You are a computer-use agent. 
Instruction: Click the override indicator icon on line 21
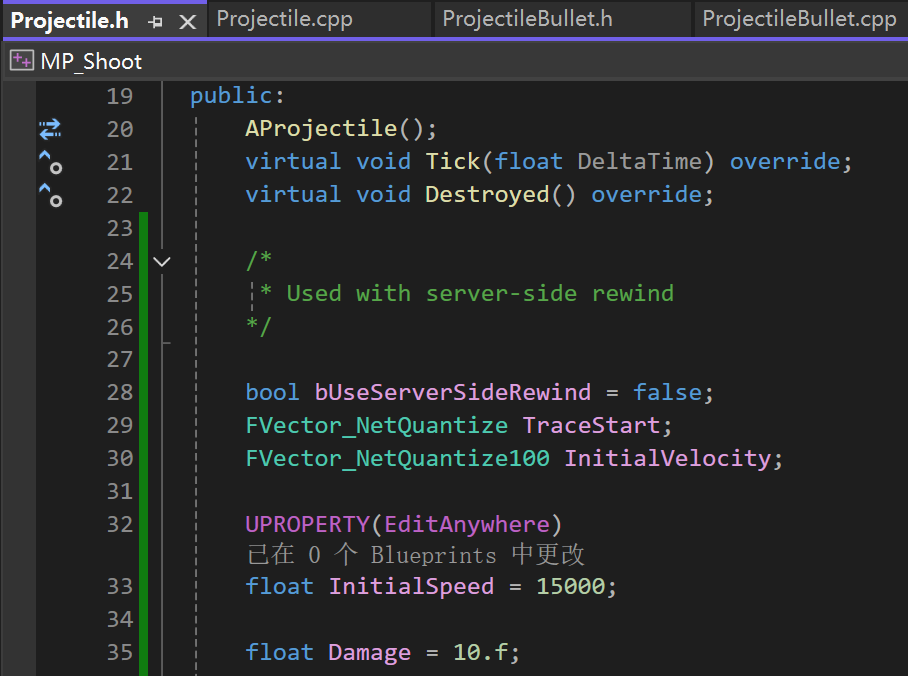(50, 162)
